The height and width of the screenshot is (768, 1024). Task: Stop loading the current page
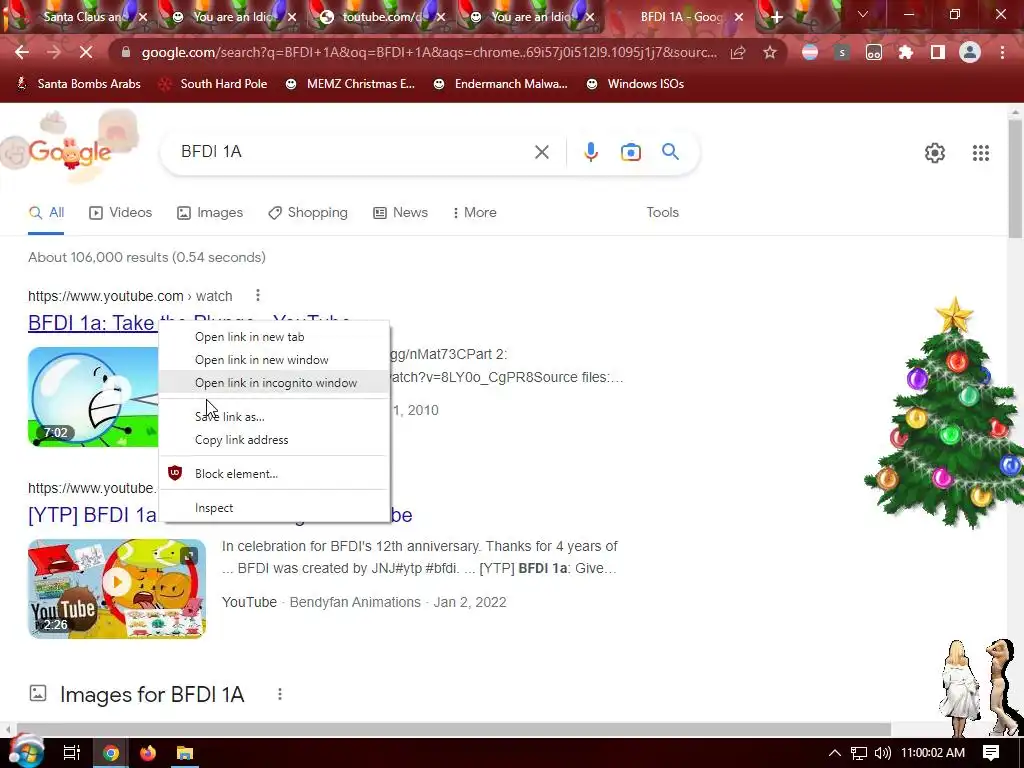[x=86, y=52]
